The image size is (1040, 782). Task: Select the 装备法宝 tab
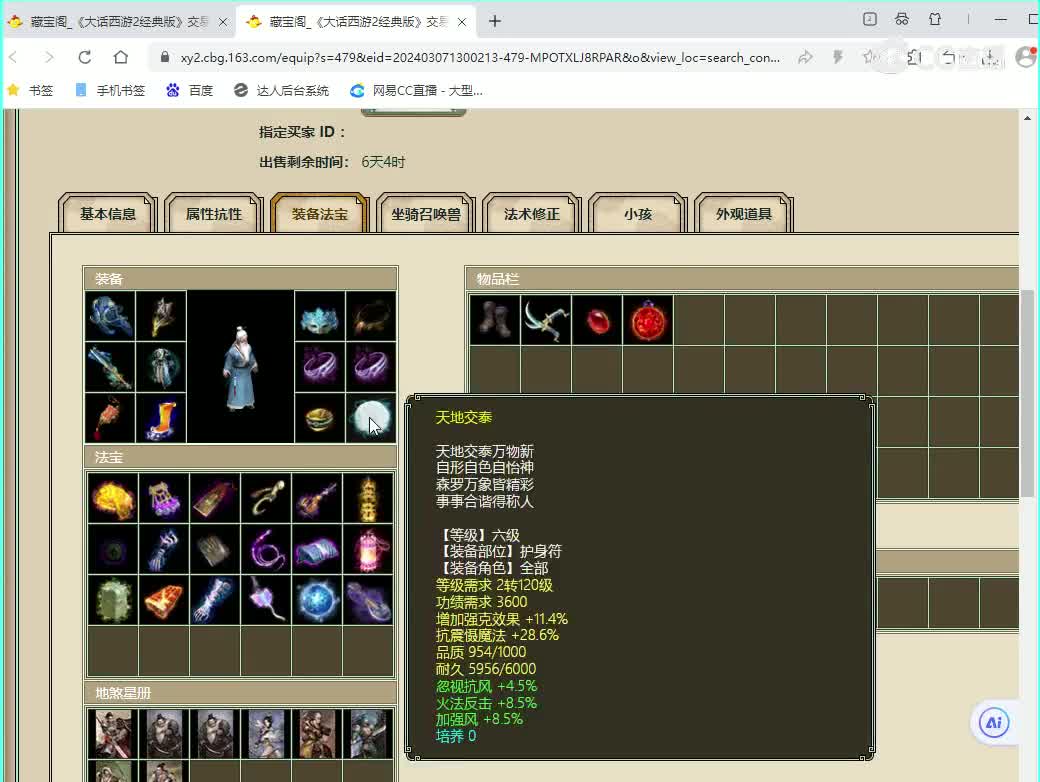coord(320,214)
